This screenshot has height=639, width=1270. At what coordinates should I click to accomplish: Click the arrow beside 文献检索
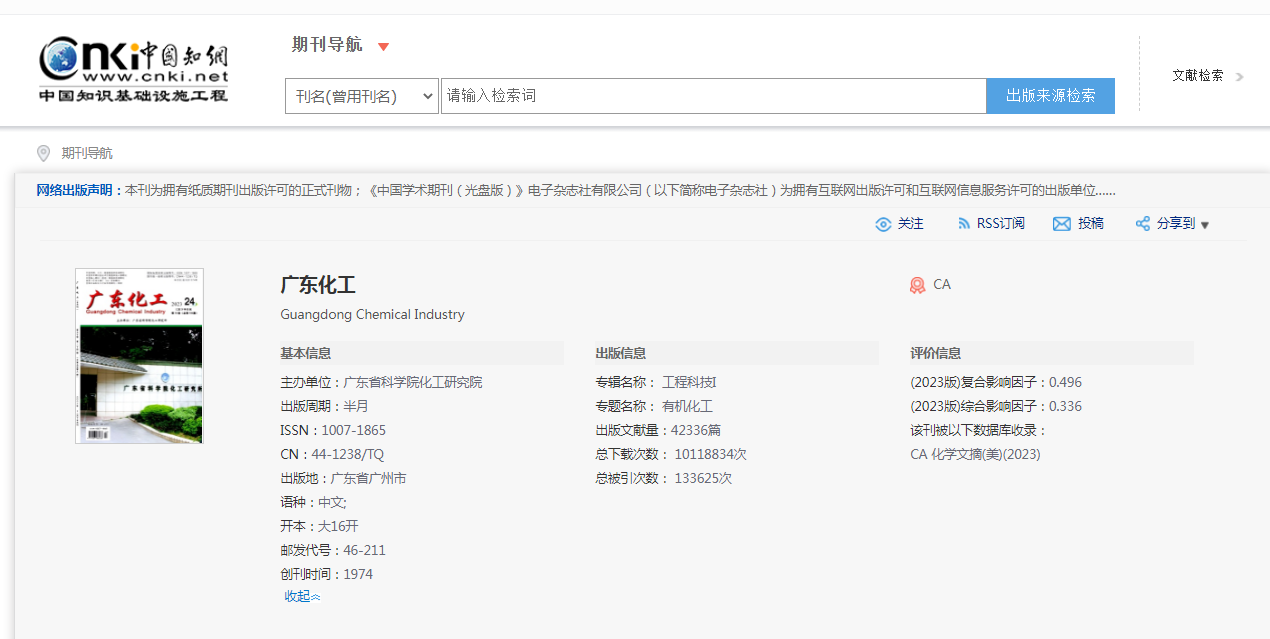pyautogui.click(x=1240, y=76)
